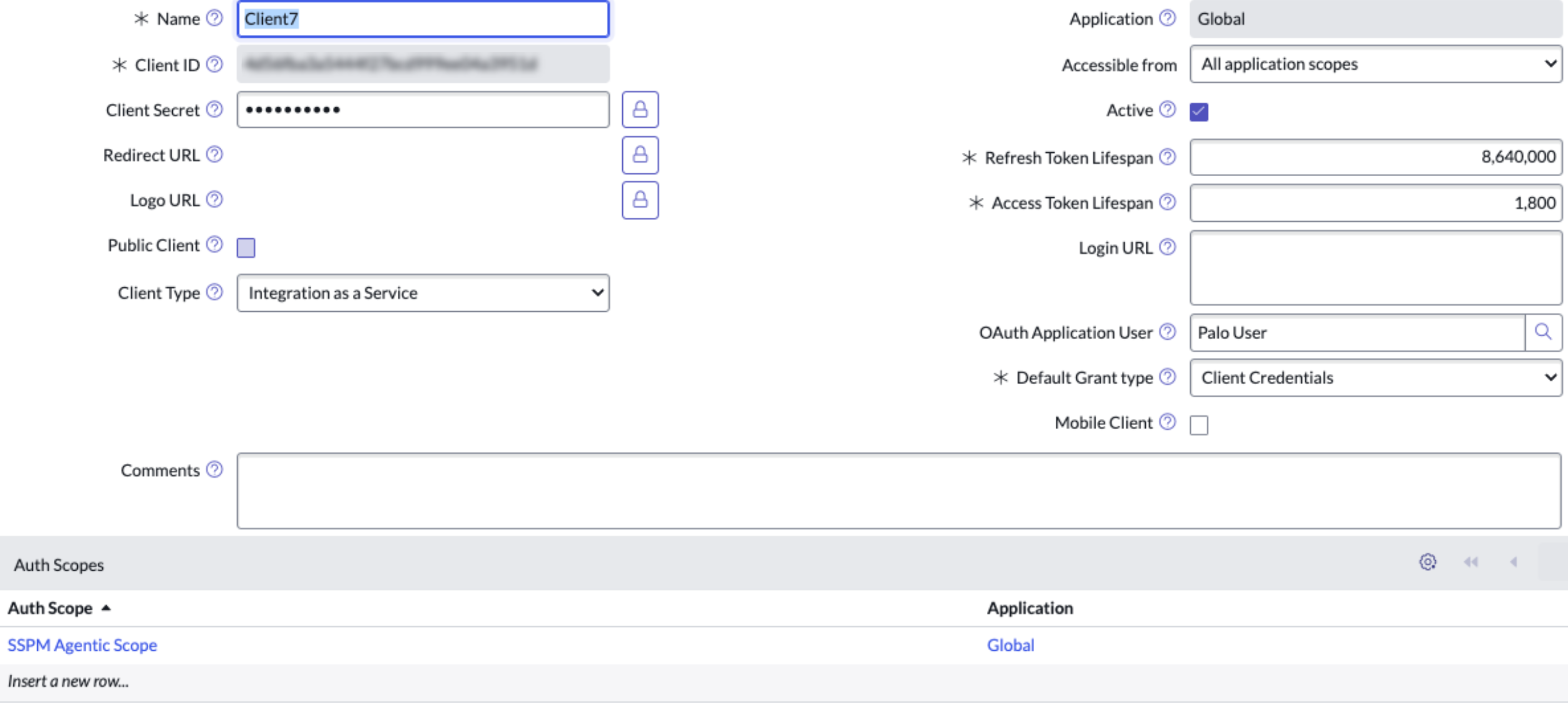Viewport: 1568px width, 703px height.
Task: Toggle the Public Client checkbox
Action: [246, 248]
